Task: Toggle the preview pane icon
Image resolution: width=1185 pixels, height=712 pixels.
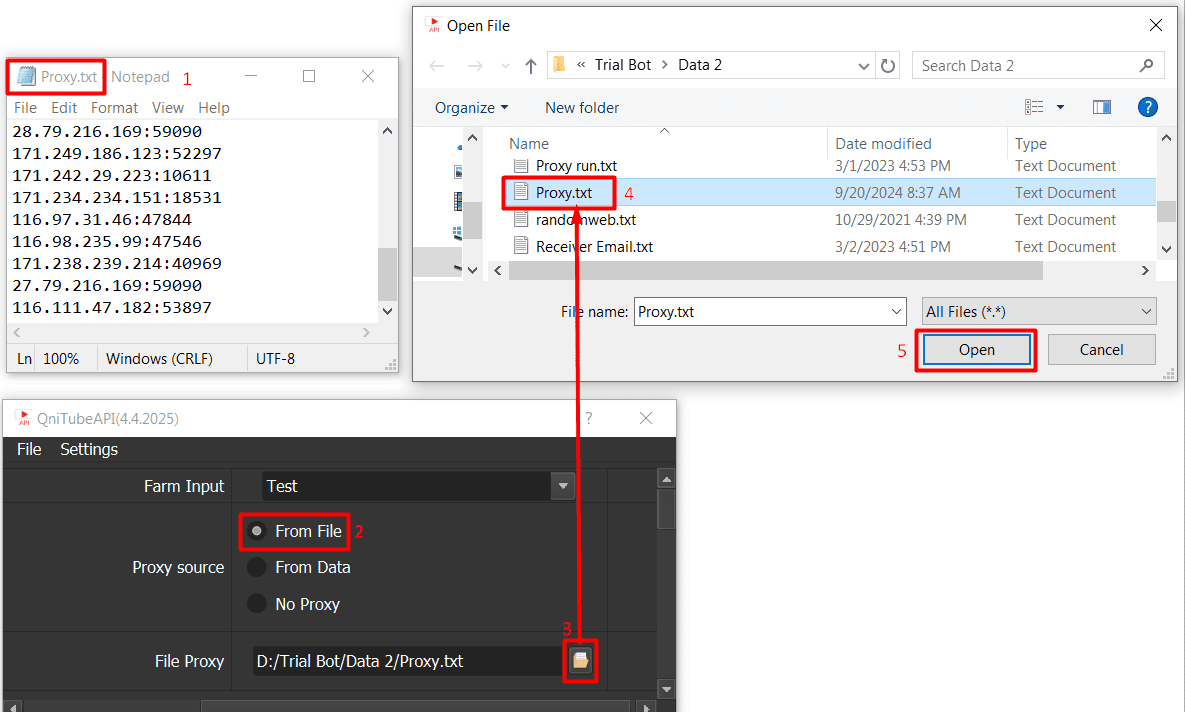Action: click(x=1102, y=107)
